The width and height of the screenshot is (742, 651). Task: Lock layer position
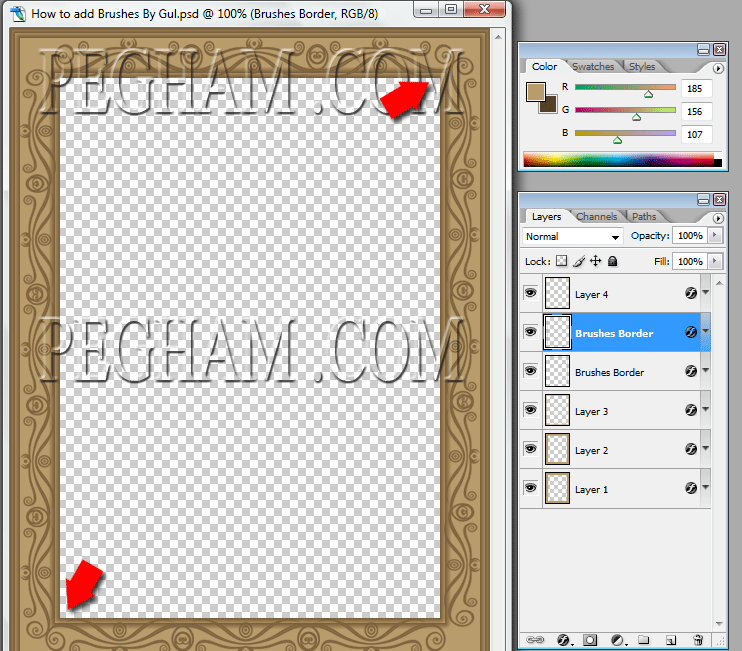(x=596, y=261)
